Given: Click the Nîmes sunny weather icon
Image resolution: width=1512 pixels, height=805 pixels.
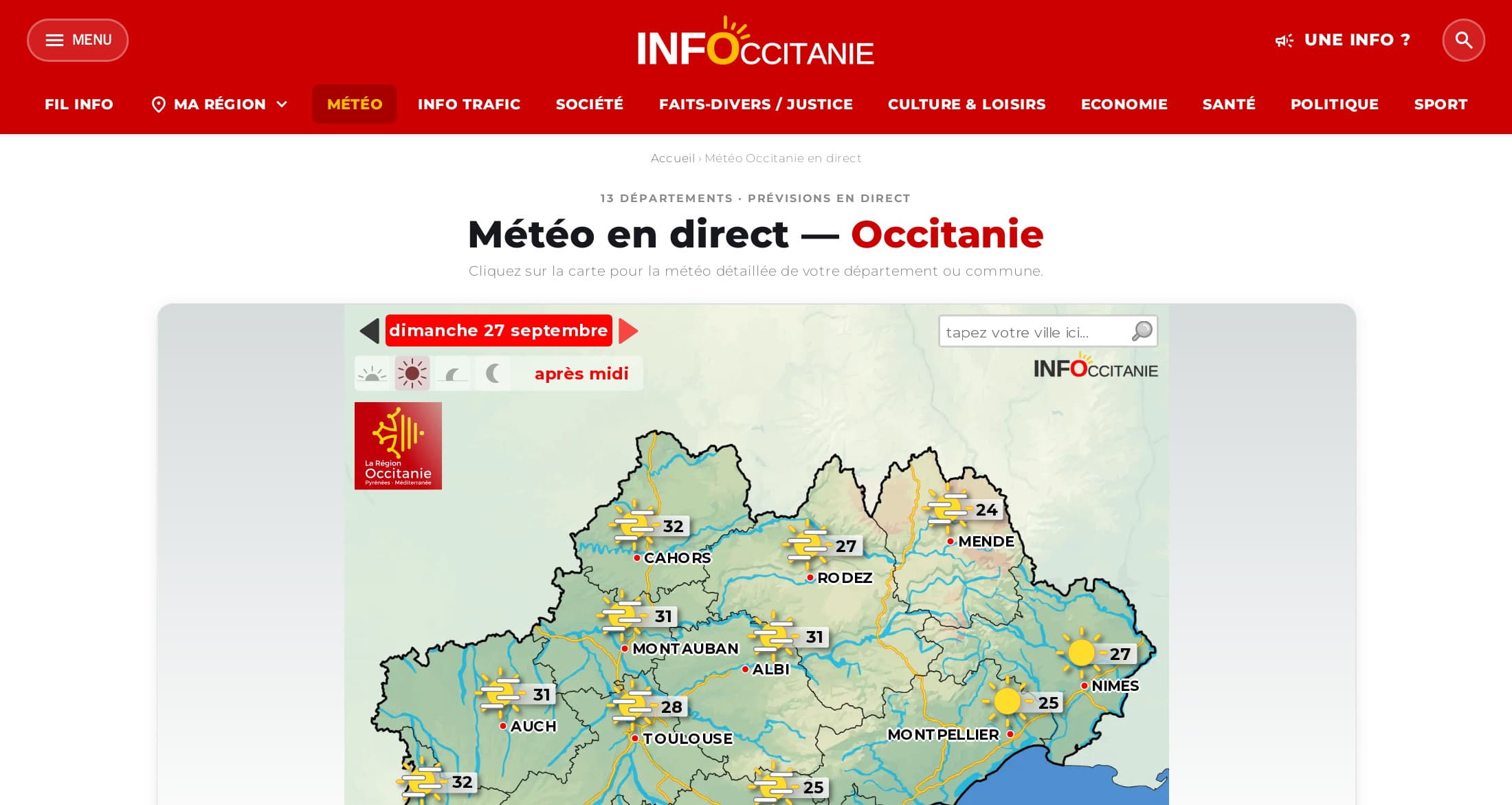Looking at the screenshot, I should (x=1081, y=652).
